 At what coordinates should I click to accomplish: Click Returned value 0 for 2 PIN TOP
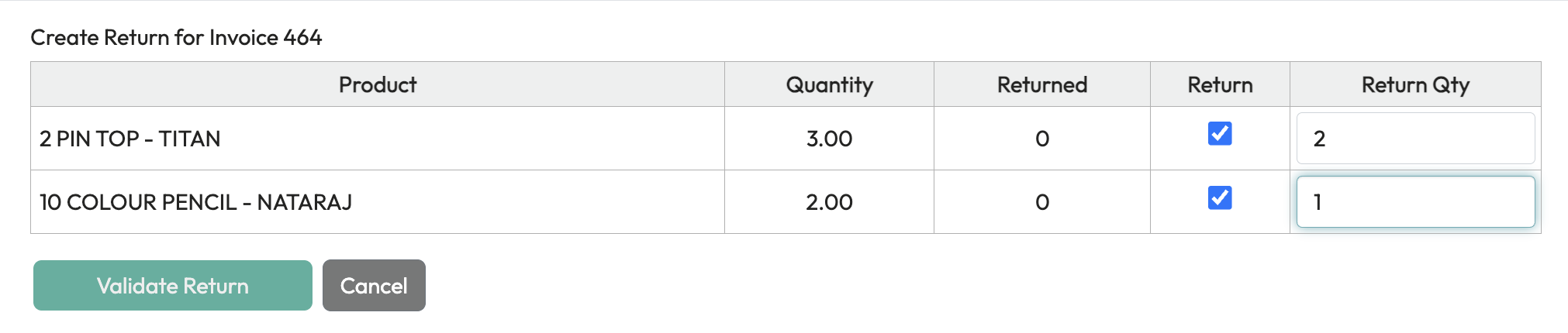(x=1042, y=139)
